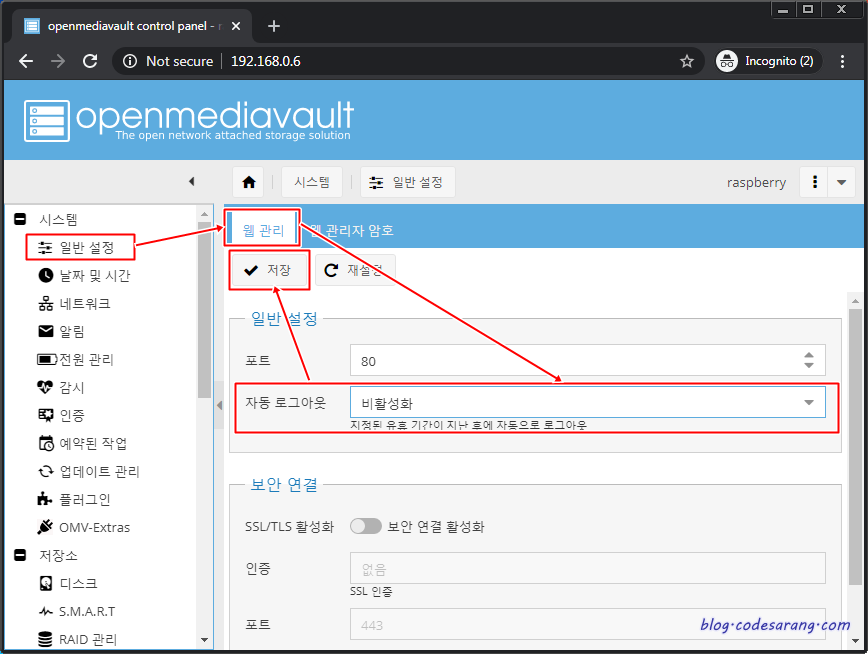Open S.M.A.R.T pulse icon item

pos(76,611)
